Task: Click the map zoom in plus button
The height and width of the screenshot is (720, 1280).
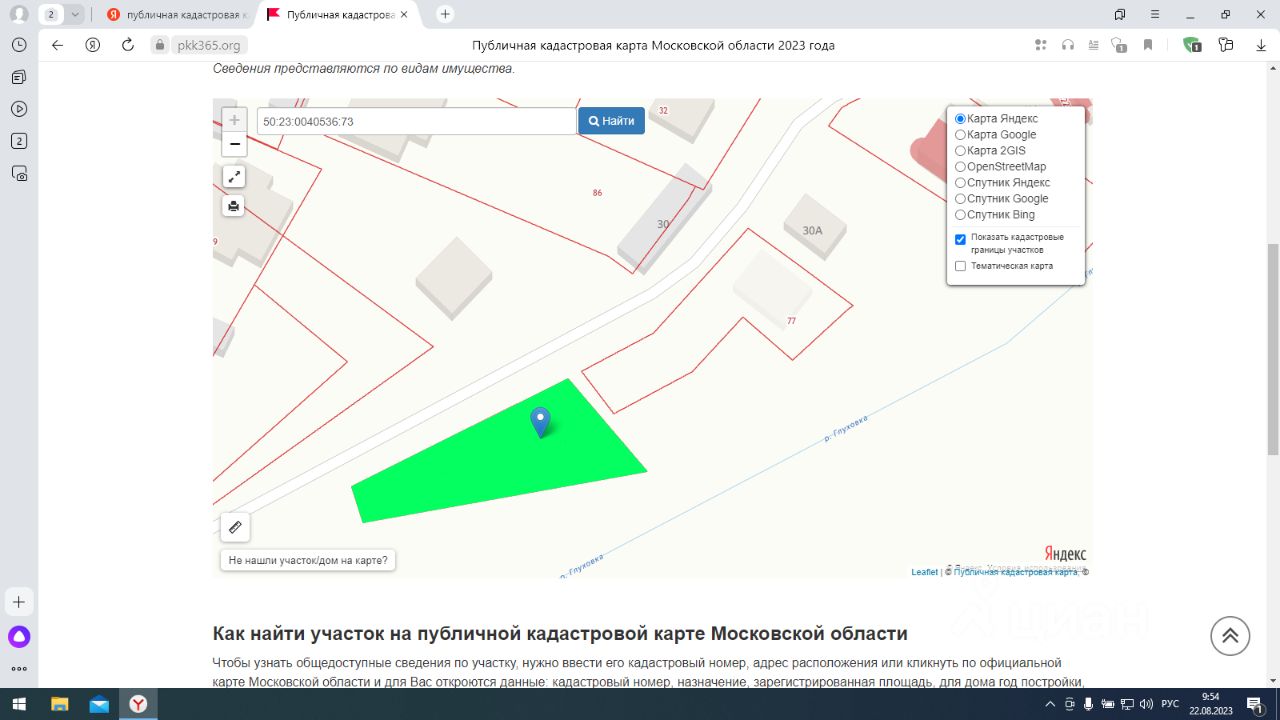Action: (234, 120)
